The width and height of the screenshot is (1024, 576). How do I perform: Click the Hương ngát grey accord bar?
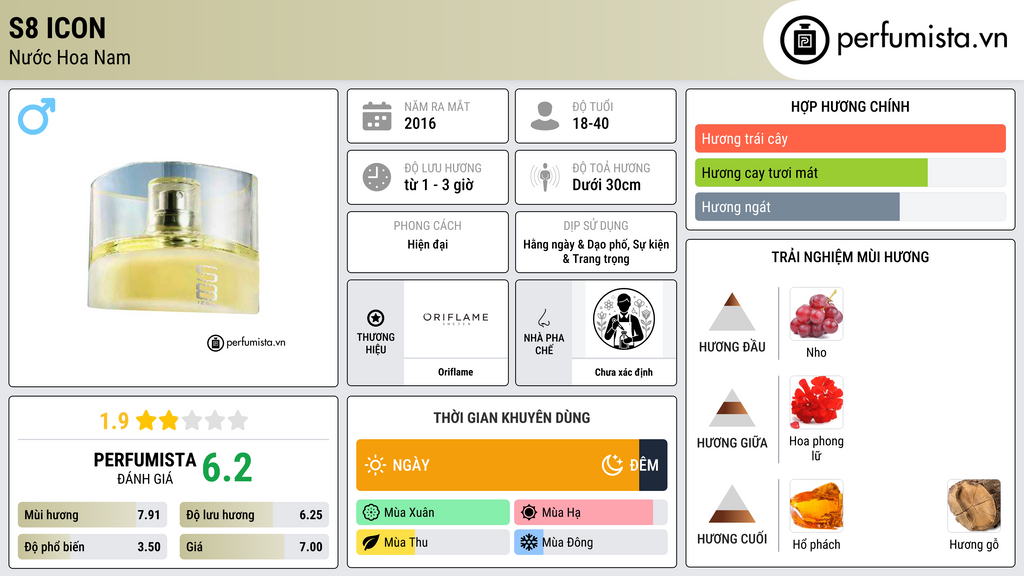click(x=797, y=207)
